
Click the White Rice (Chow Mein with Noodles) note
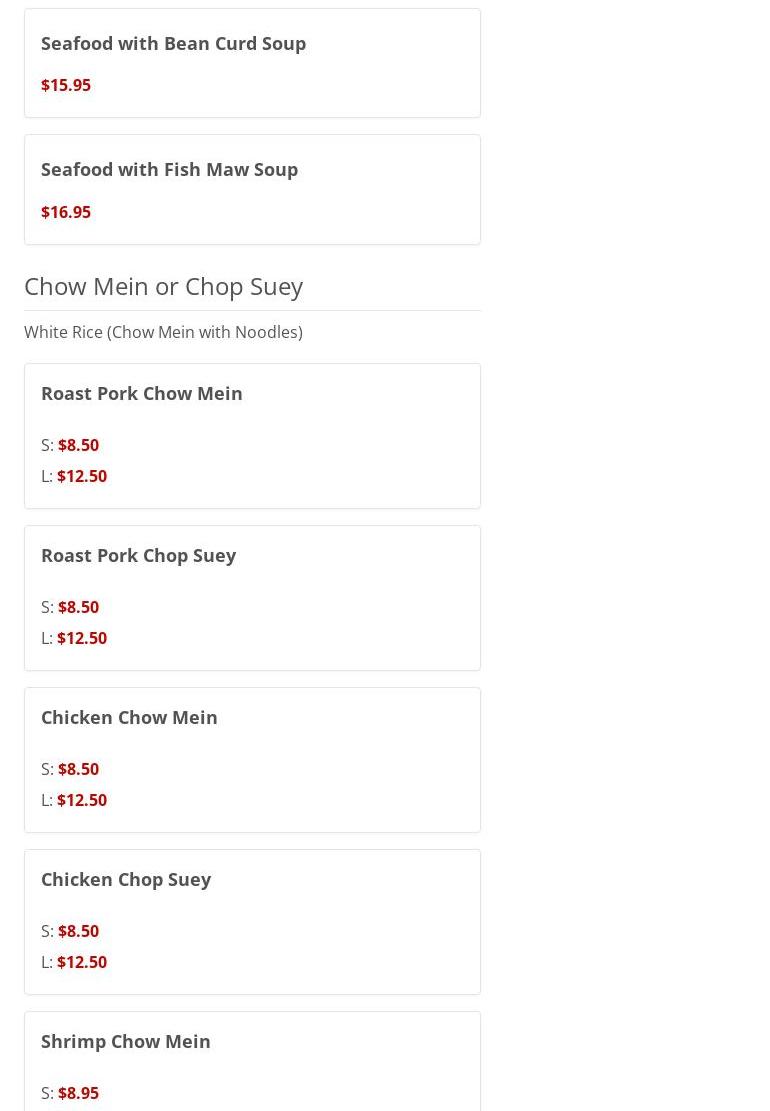164,332
